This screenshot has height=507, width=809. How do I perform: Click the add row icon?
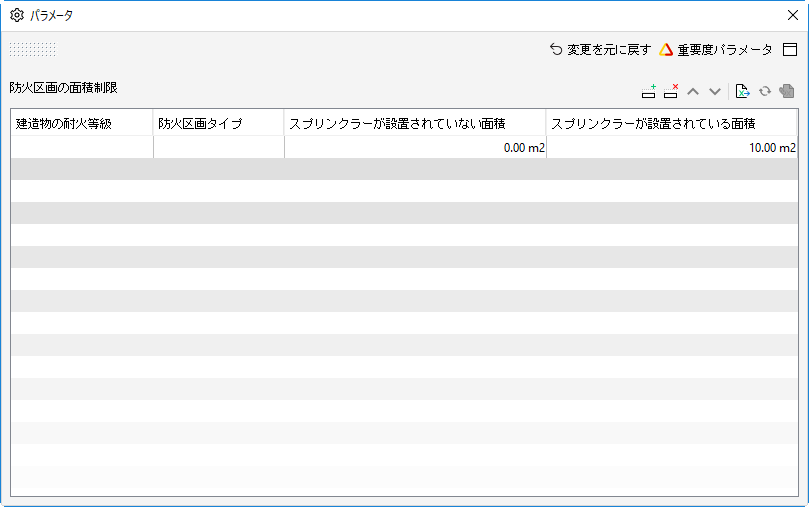point(649,91)
